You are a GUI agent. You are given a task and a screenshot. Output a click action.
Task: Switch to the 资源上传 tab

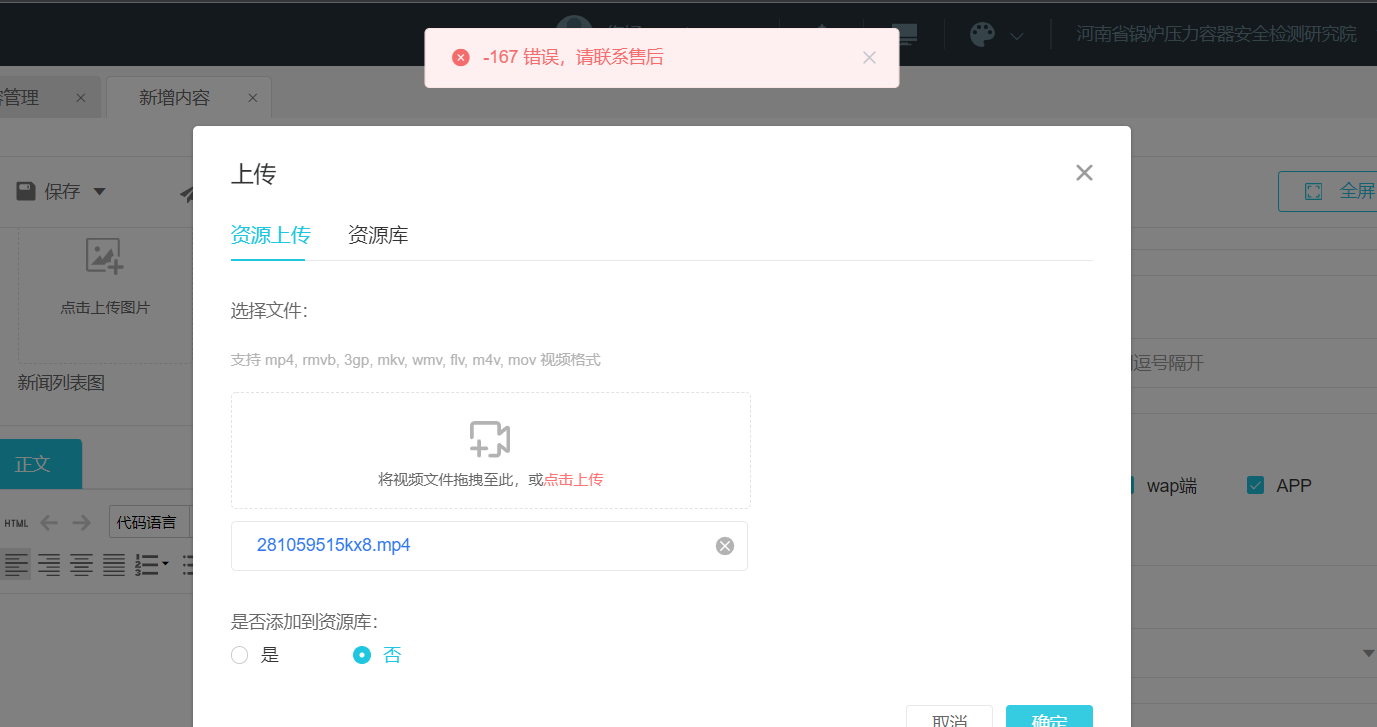pyautogui.click(x=270, y=235)
